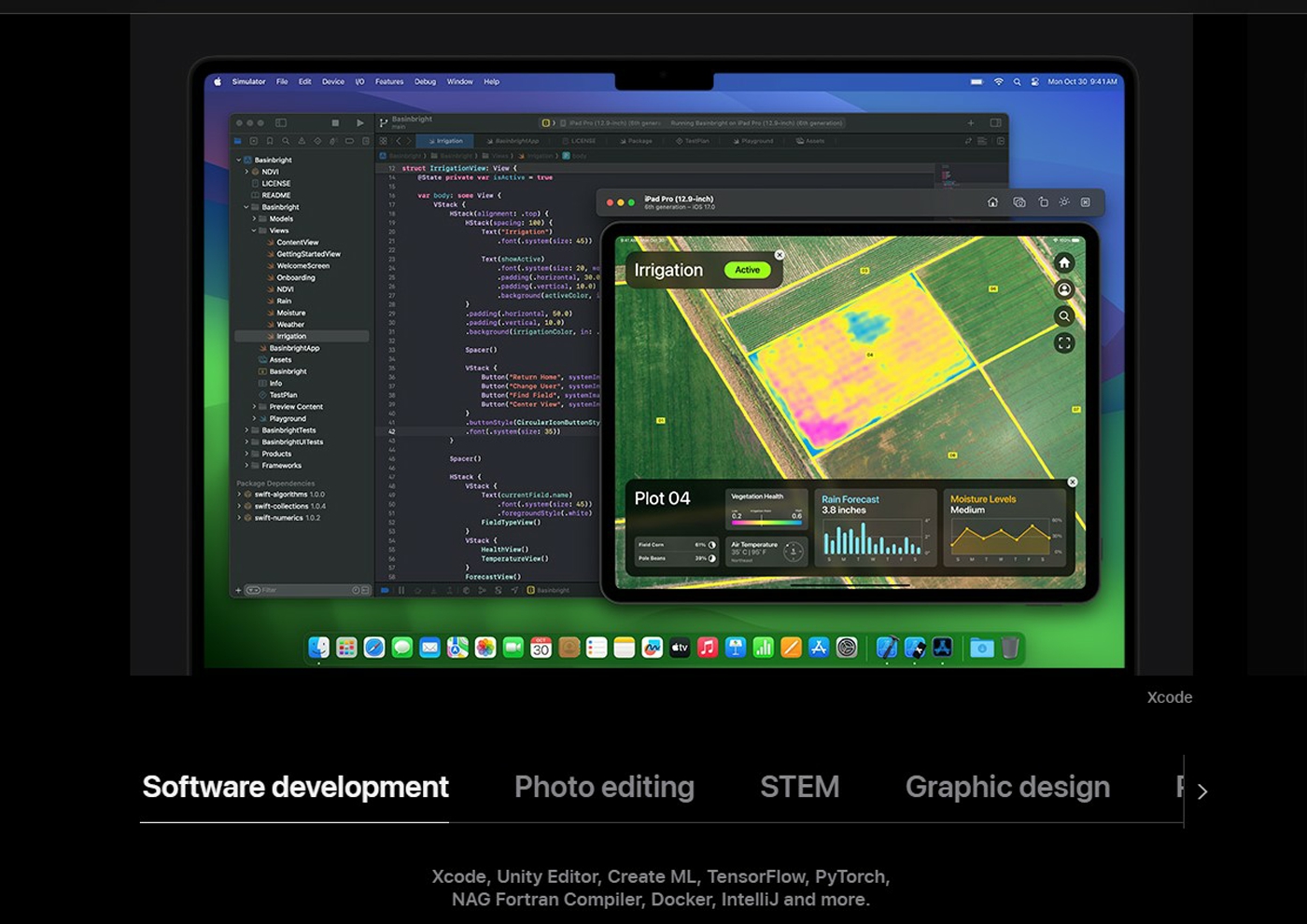Select WelcomeScreen in the navigator
1307x924 pixels.
pyautogui.click(x=302, y=266)
